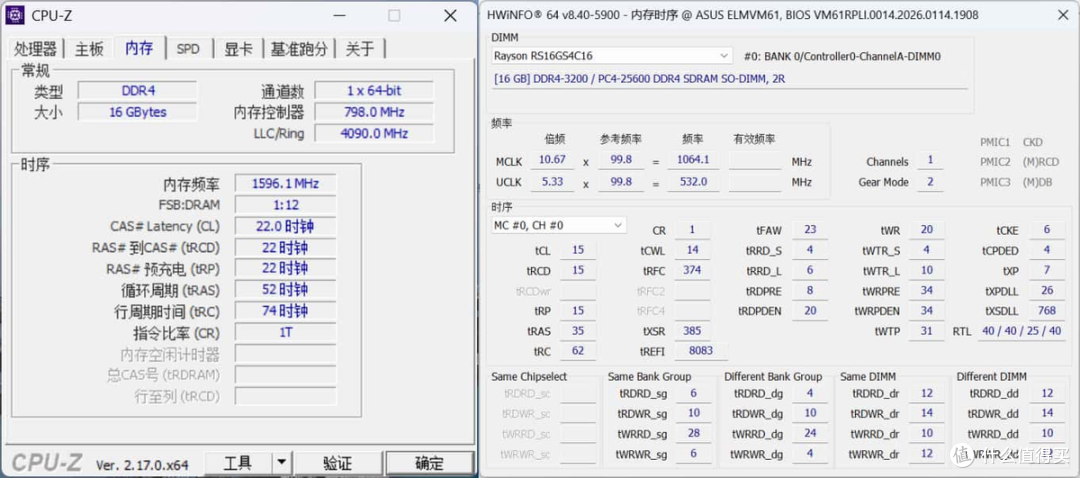Close the HWiNFO memory timings window

(x=1063, y=15)
